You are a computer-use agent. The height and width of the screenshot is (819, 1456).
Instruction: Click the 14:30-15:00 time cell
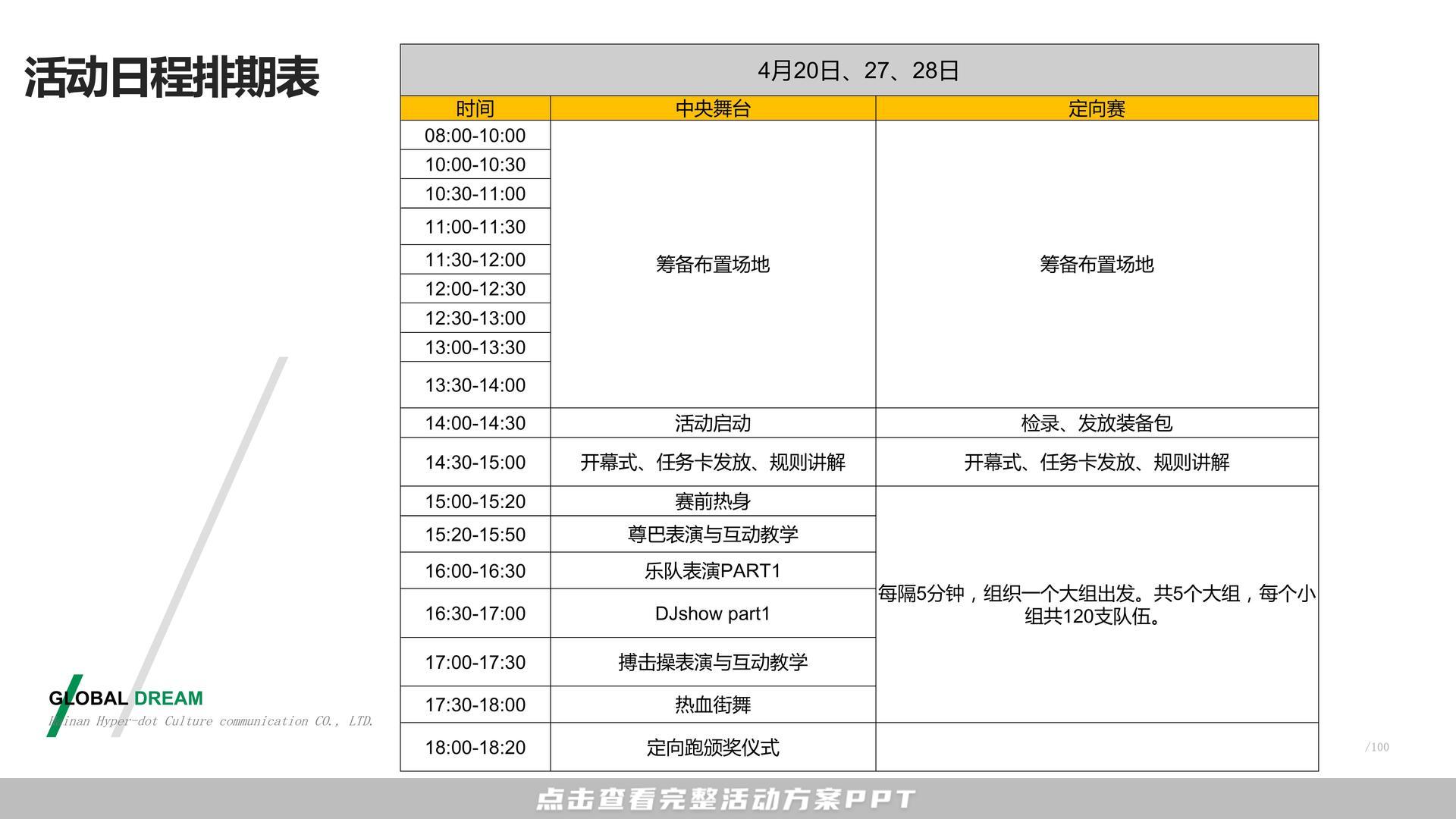(x=475, y=462)
